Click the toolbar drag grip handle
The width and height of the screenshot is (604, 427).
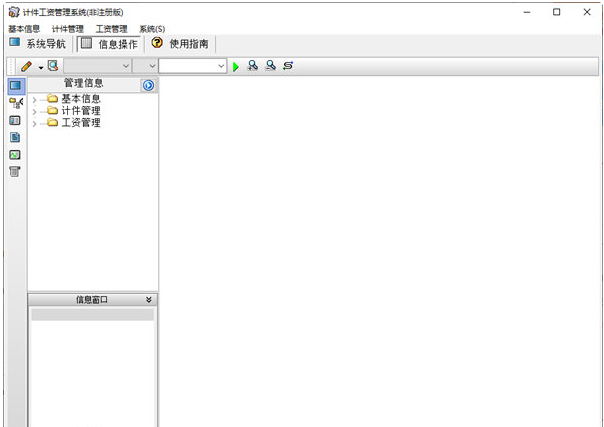[12, 66]
